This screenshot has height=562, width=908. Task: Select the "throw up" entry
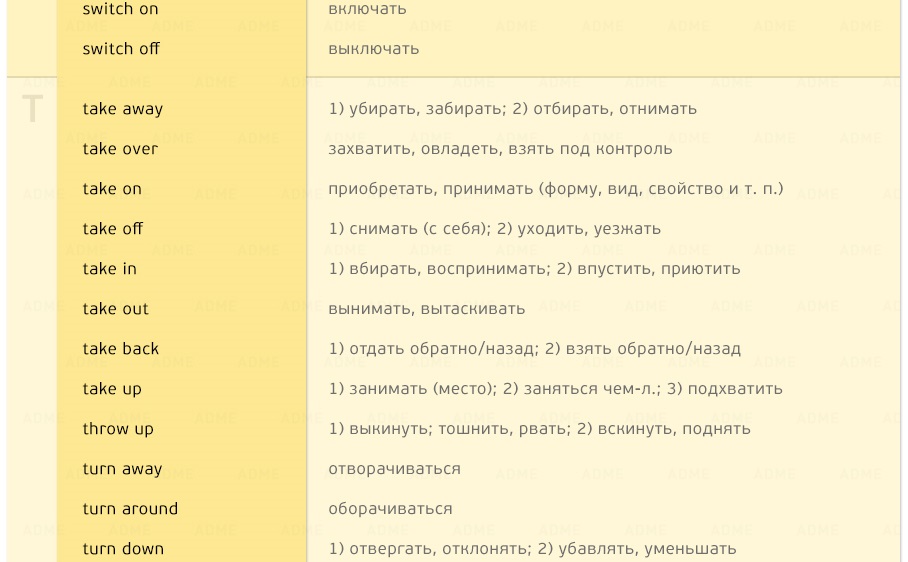[118, 429]
